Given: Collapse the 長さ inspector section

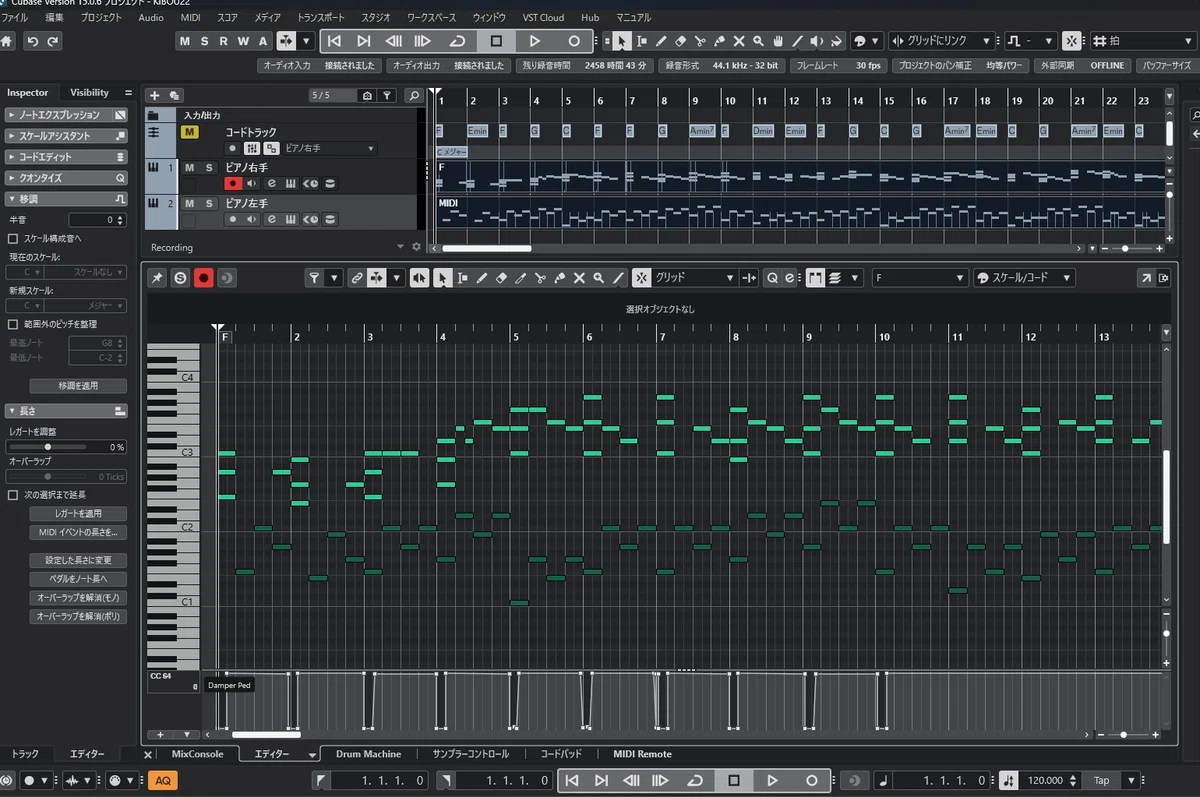Looking at the screenshot, I should click(66, 410).
